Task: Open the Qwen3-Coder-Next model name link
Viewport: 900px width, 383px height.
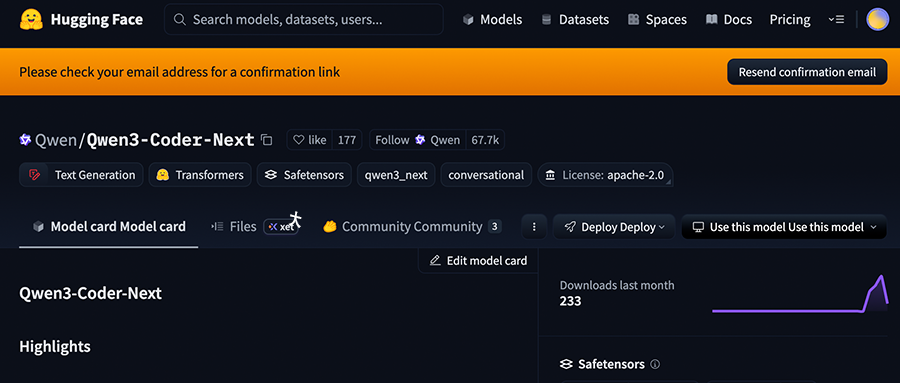Action: [170, 140]
